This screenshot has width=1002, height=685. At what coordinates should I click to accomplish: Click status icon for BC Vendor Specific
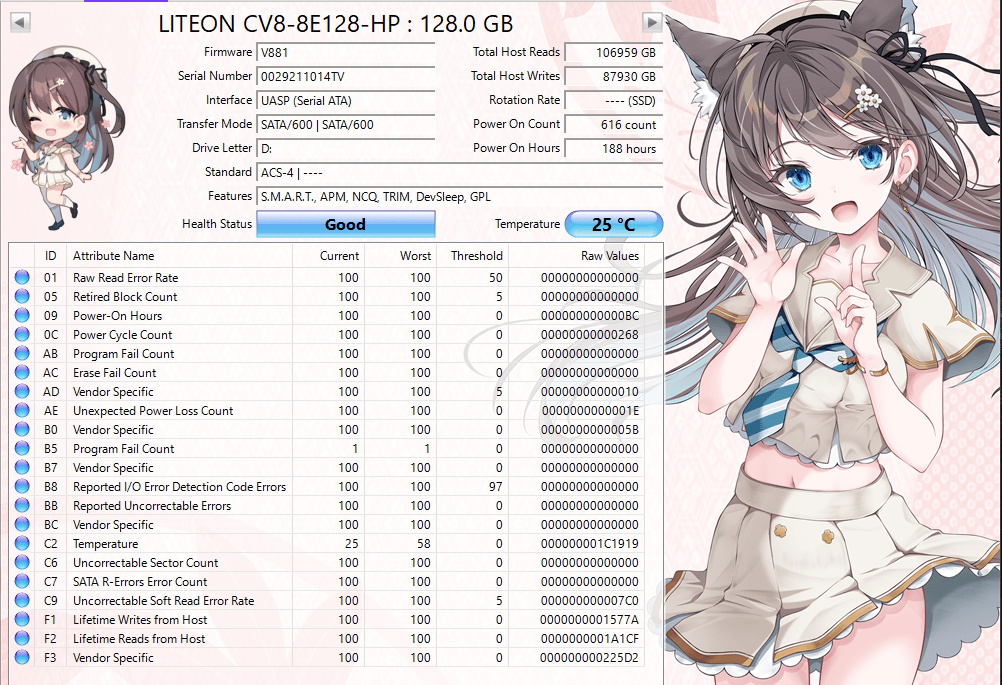click(22, 525)
